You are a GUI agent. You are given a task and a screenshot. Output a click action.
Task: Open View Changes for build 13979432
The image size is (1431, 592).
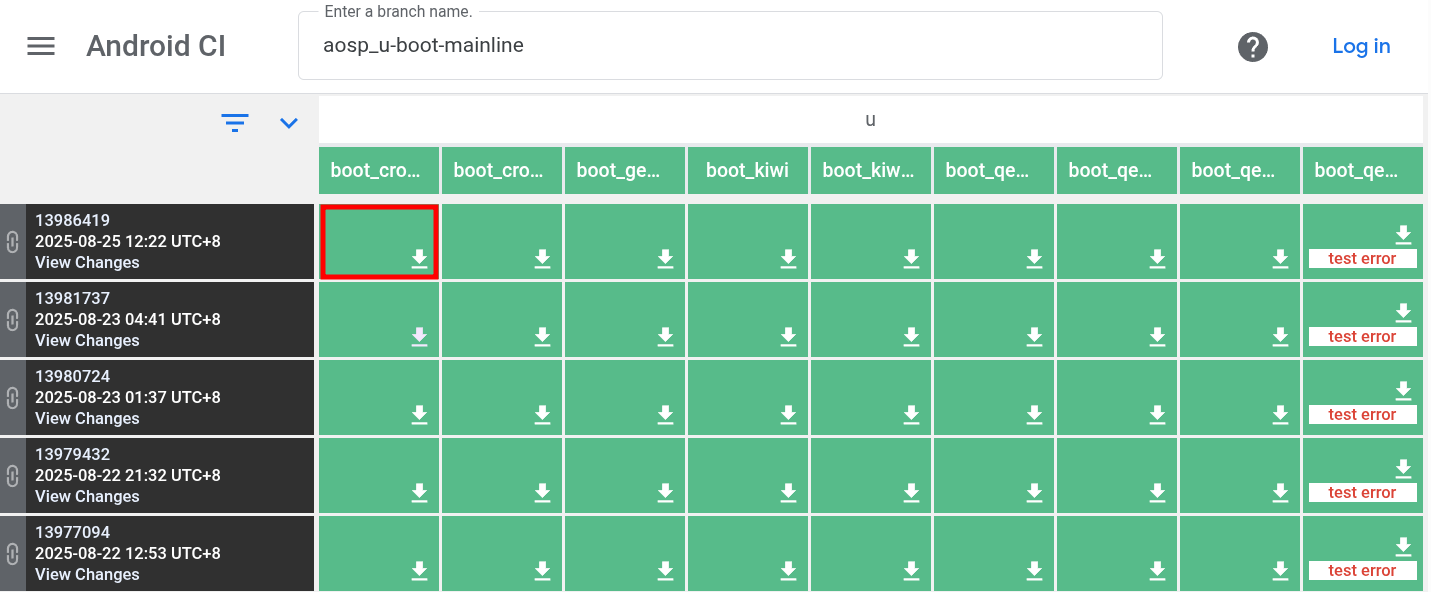[x=87, y=497]
